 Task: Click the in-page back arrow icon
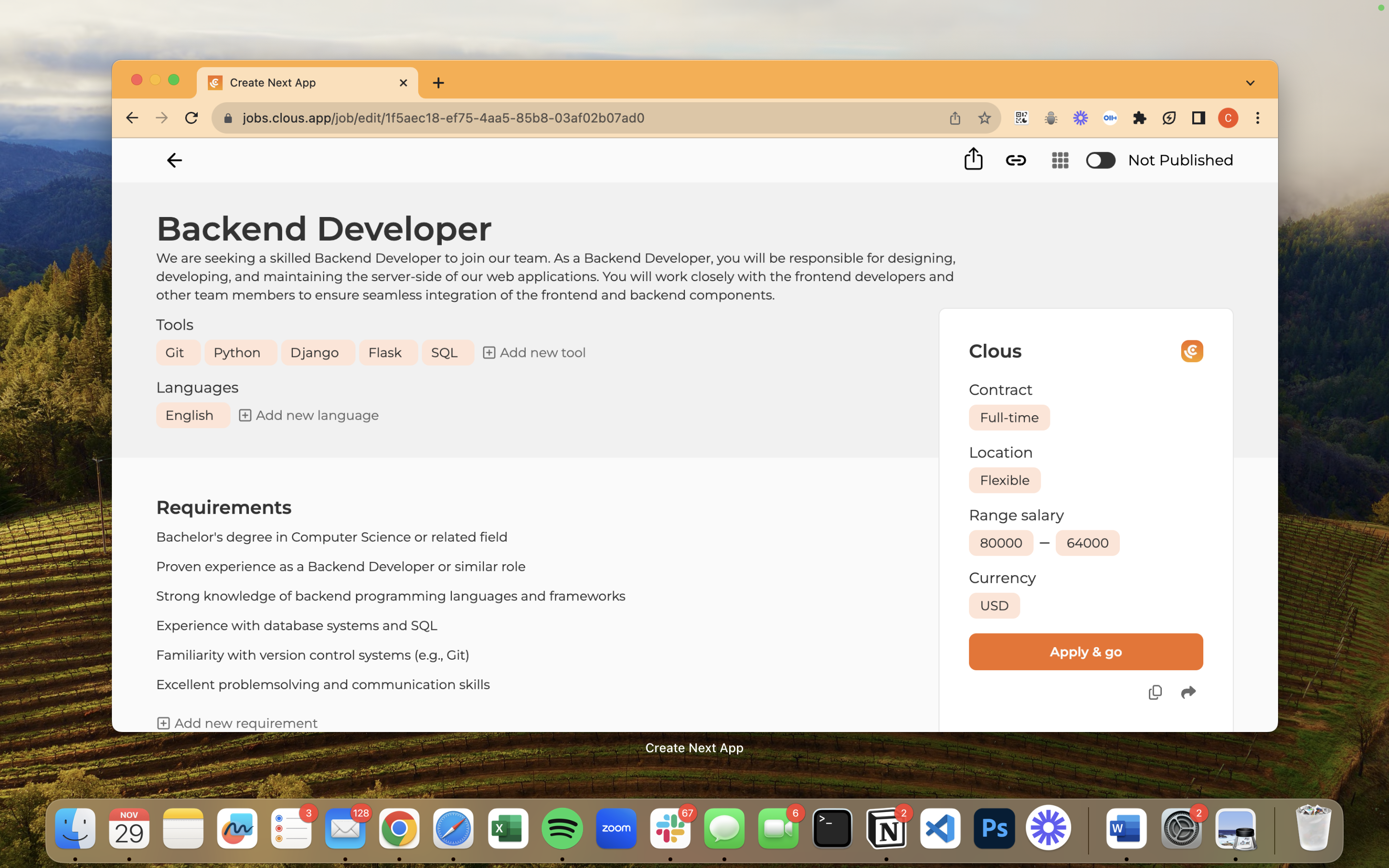coord(174,160)
